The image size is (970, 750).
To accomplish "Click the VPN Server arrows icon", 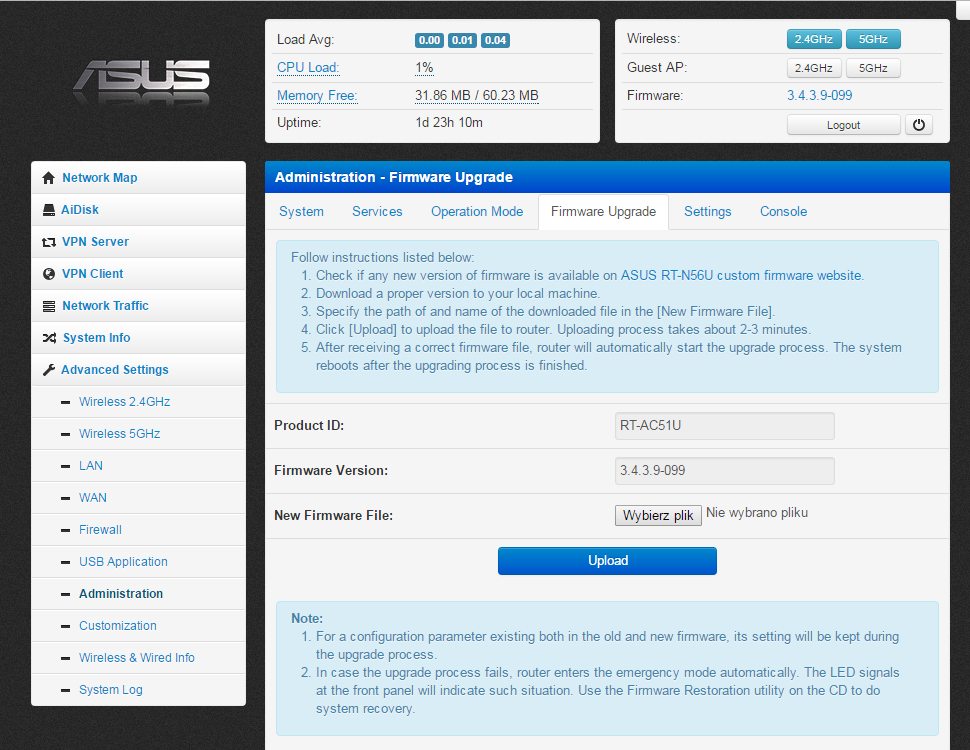I will [x=48, y=242].
